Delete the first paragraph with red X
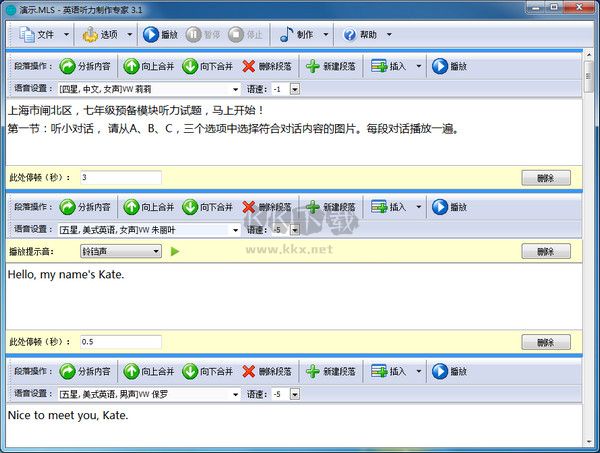 click(267, 66)
